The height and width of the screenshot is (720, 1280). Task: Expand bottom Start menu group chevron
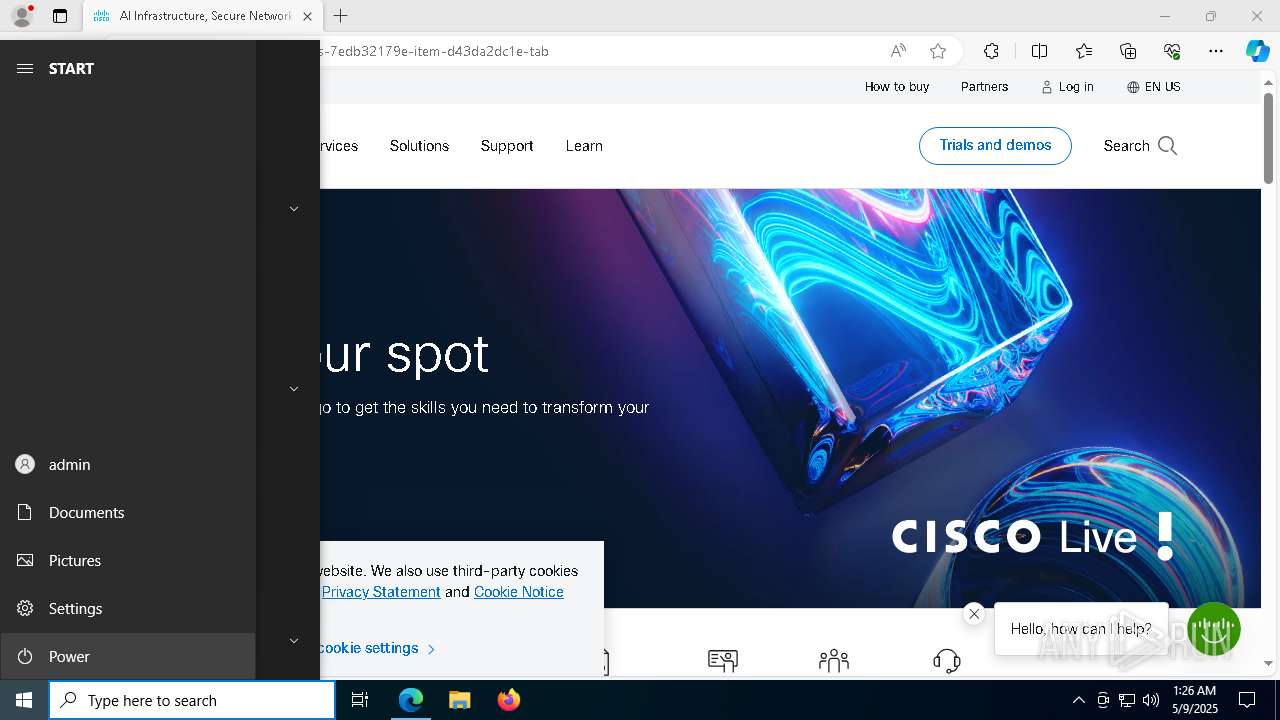click(x=294, y=640)
